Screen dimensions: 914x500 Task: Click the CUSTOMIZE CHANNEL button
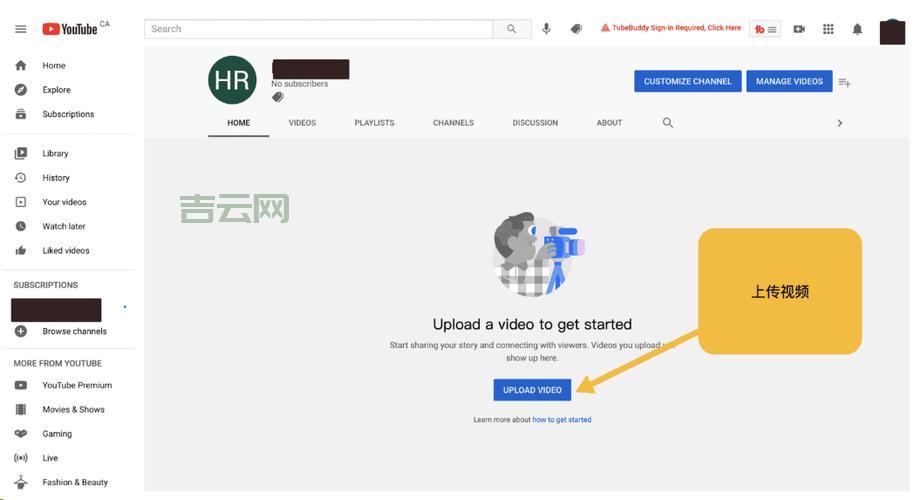pyautogui.click(x=687, y=82)
